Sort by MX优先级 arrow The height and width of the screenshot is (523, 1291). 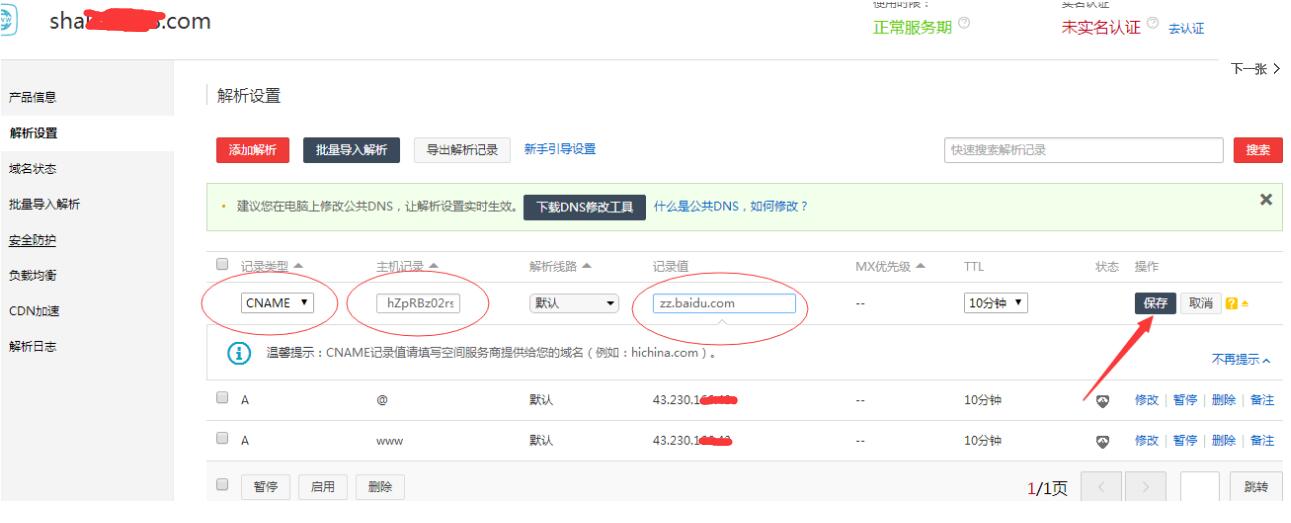(x=920, y=265)
